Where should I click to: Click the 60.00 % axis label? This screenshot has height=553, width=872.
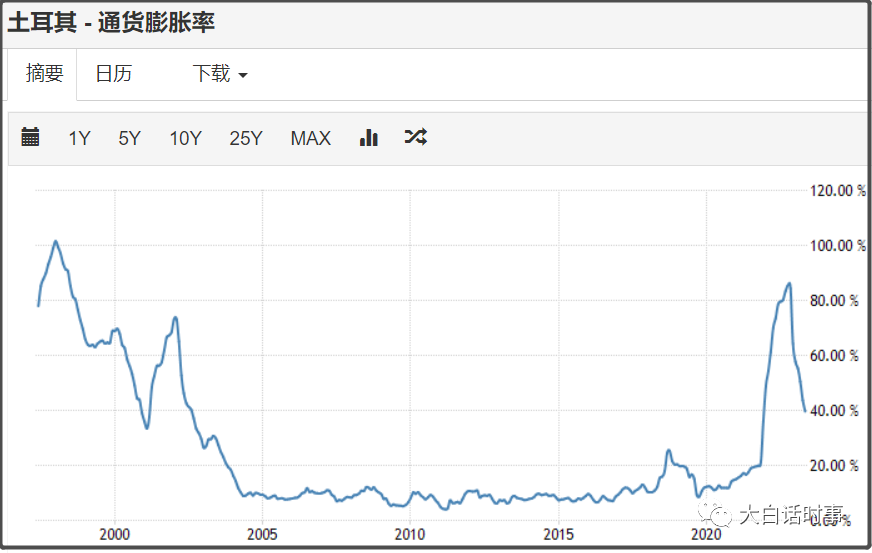pos(834,356)
